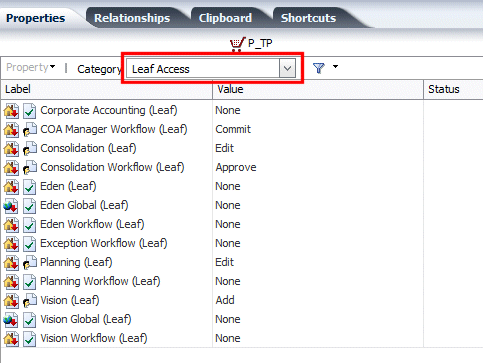Select the Consolidation Workflow (Leaf) label

[x=112, y=167]
